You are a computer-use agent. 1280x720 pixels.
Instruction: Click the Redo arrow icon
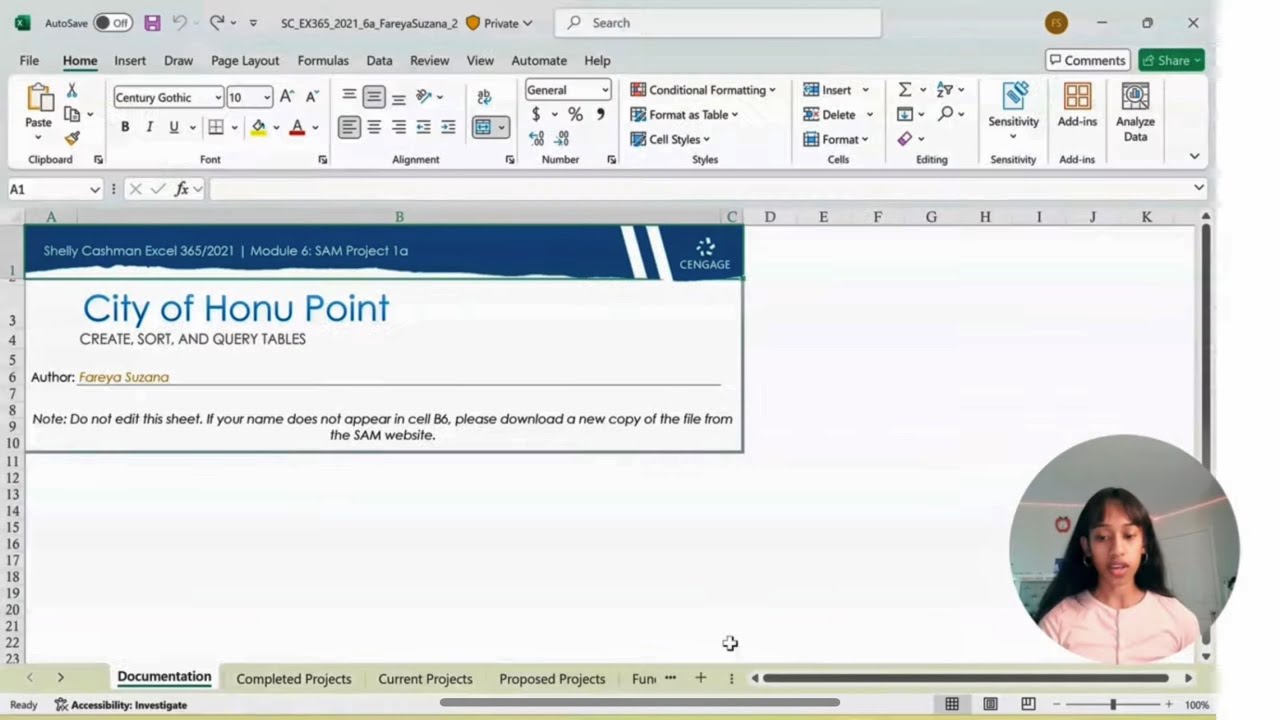pyautogui.click(x=216, y=23)
